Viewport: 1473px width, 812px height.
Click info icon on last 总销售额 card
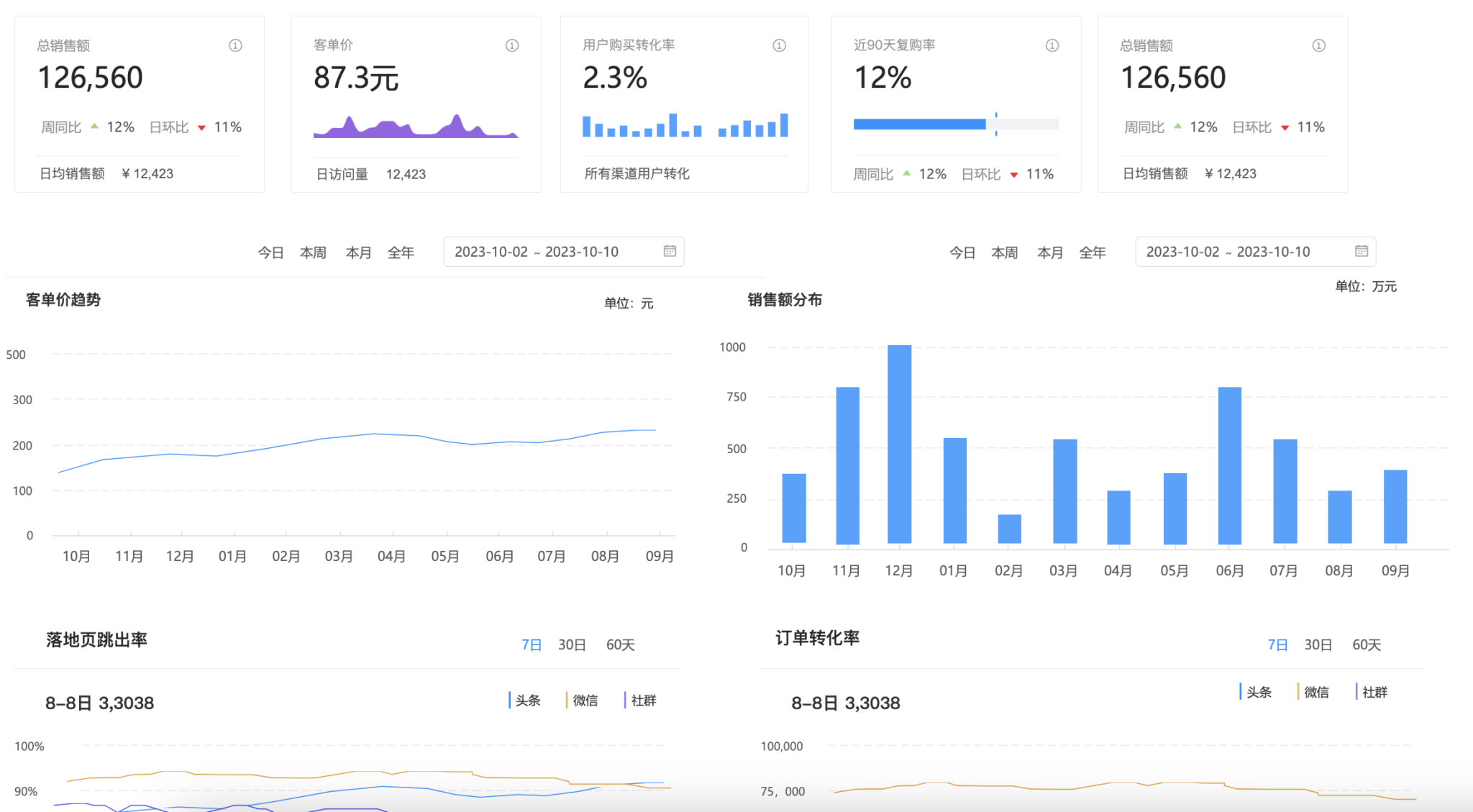point(1318,45)
